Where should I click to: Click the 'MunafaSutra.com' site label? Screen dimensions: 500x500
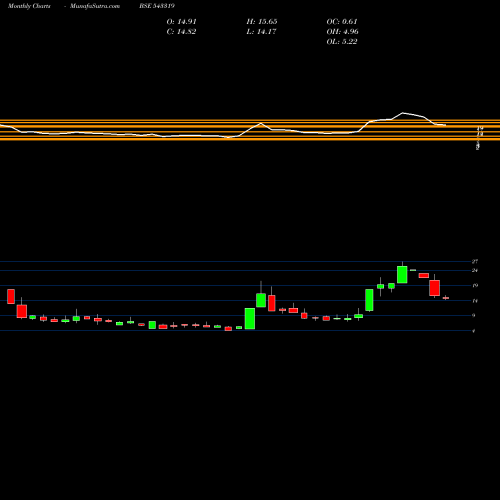(x=95, y=6)
